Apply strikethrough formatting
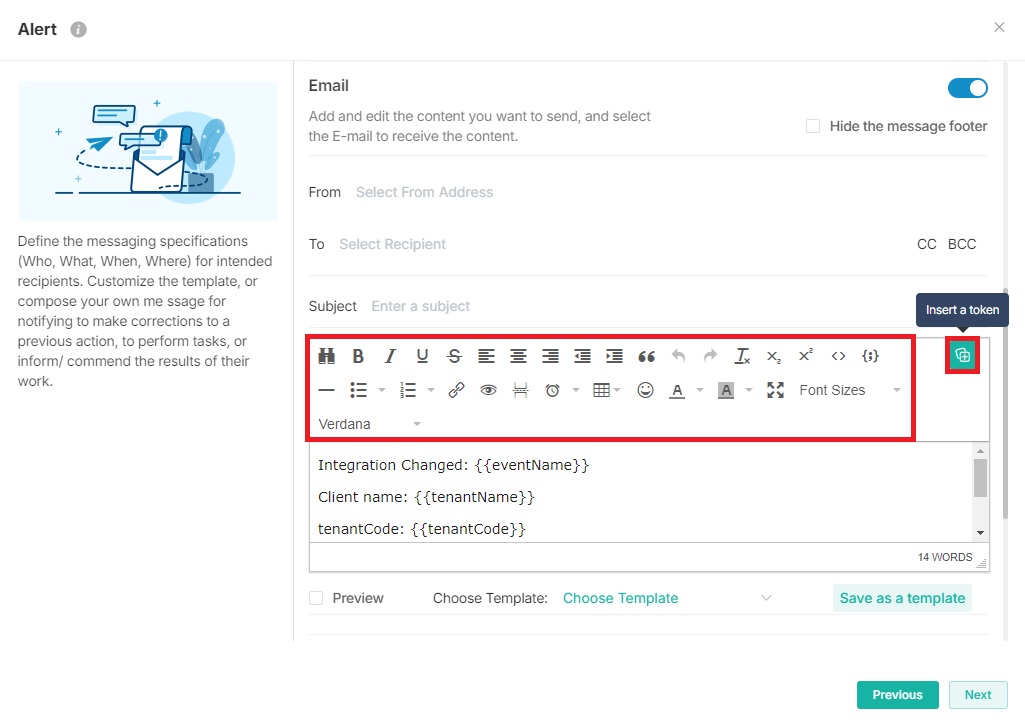 click(x=454, y=356)
